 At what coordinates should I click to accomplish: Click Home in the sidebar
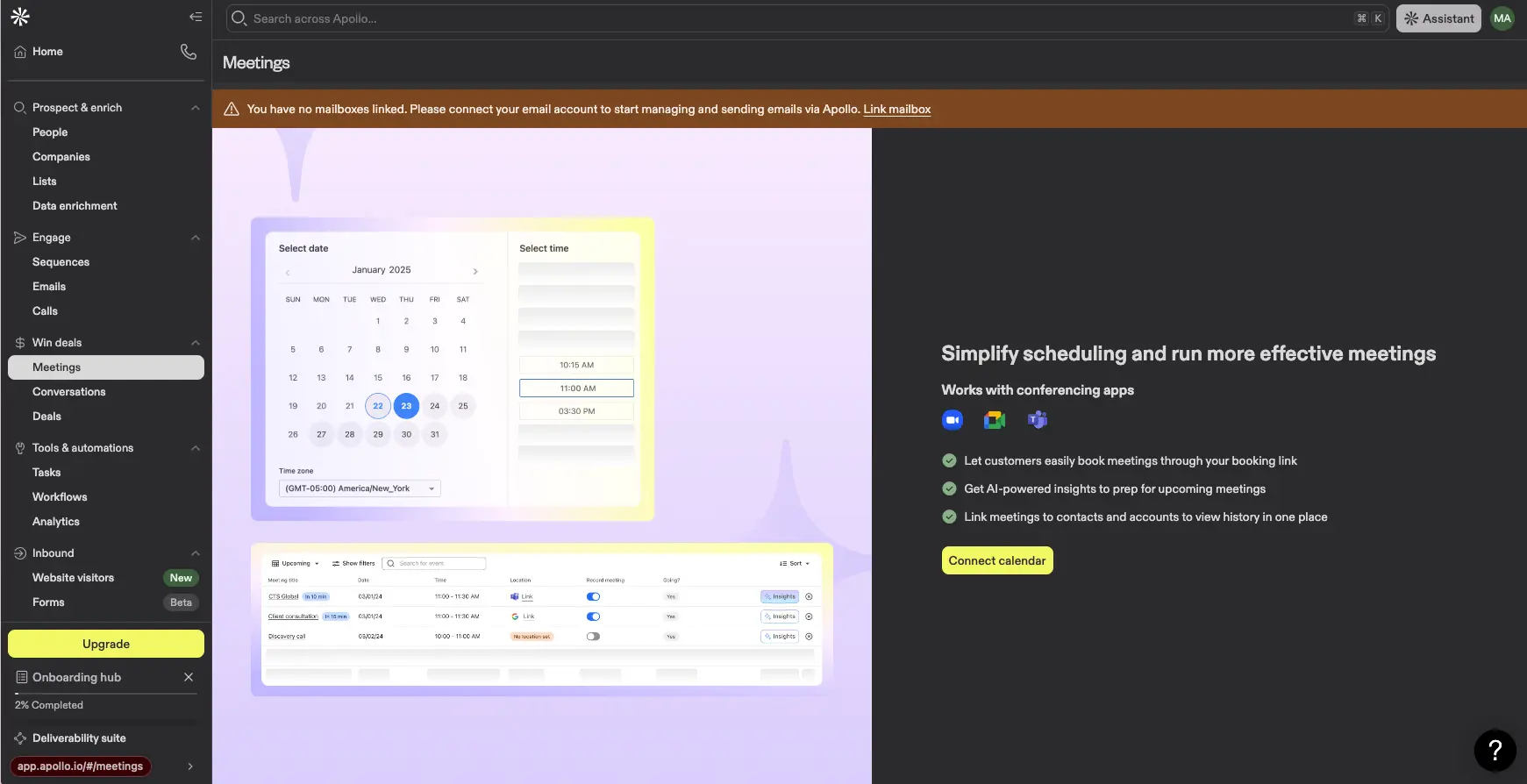(47, 52)
